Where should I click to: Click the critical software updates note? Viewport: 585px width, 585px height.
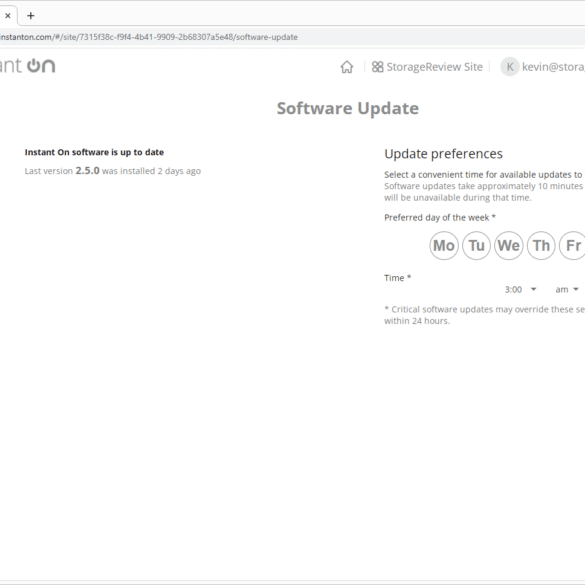pyautogui.click(x=484, y=315)
